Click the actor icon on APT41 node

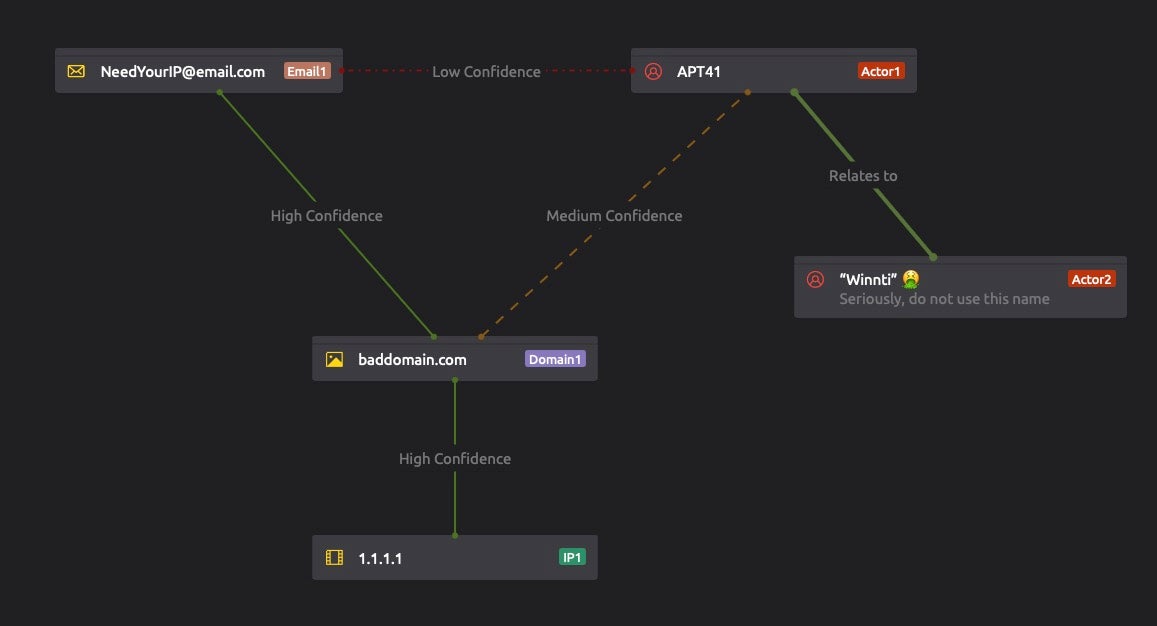click(653, 72)
